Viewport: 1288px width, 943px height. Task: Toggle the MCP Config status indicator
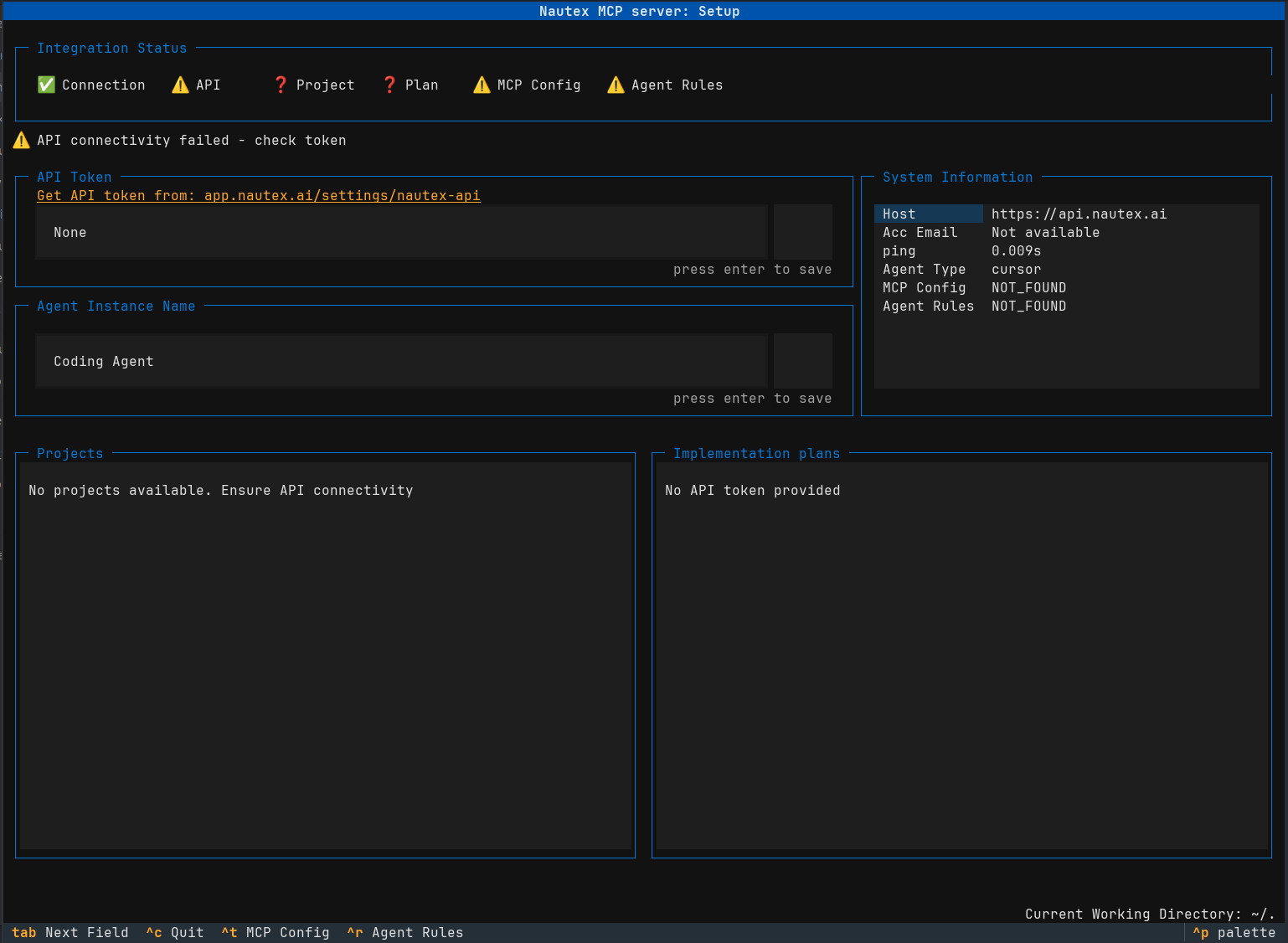482,85
